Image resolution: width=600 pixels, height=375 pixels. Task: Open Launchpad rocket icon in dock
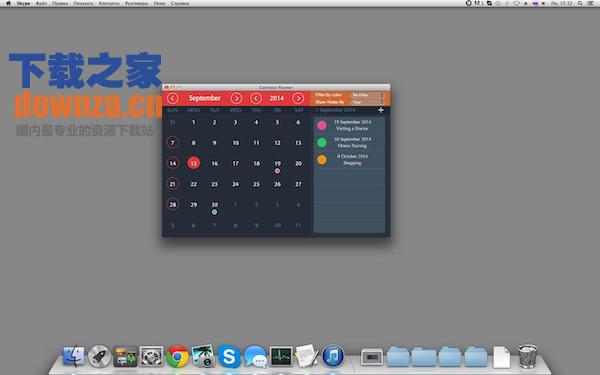[99, 356]
